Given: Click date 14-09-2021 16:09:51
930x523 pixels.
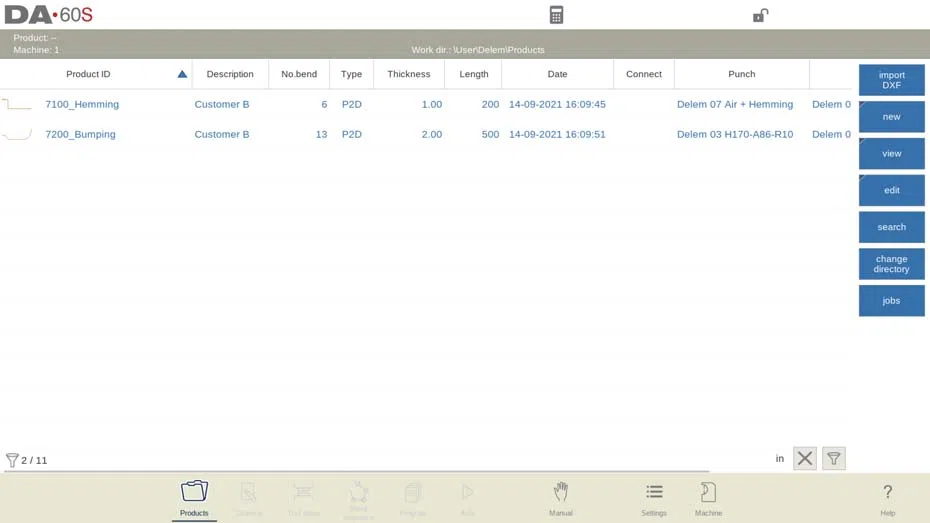Looking at the screenshot, I should coord(557,135).
